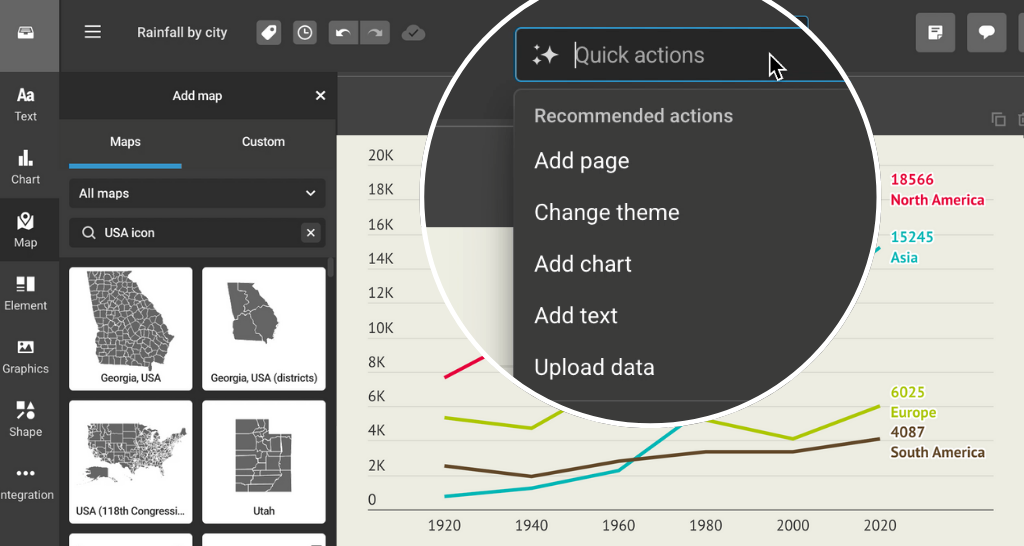Select Change theme in recommended actions
The height and width of the screenshot is (546, 1024).
click(x=606, y=212)
